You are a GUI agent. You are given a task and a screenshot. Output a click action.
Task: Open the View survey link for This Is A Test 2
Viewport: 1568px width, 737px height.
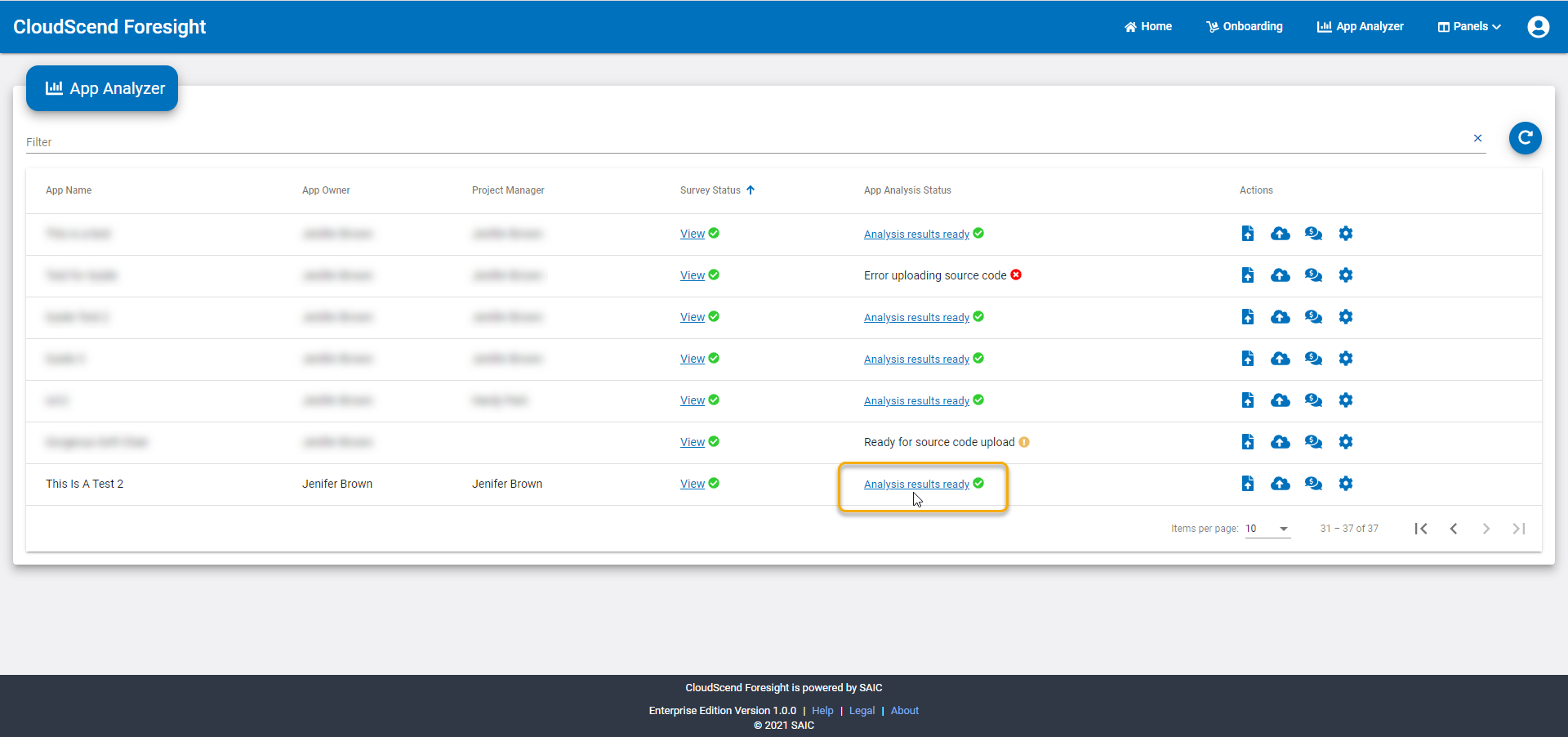click(693, 484)
